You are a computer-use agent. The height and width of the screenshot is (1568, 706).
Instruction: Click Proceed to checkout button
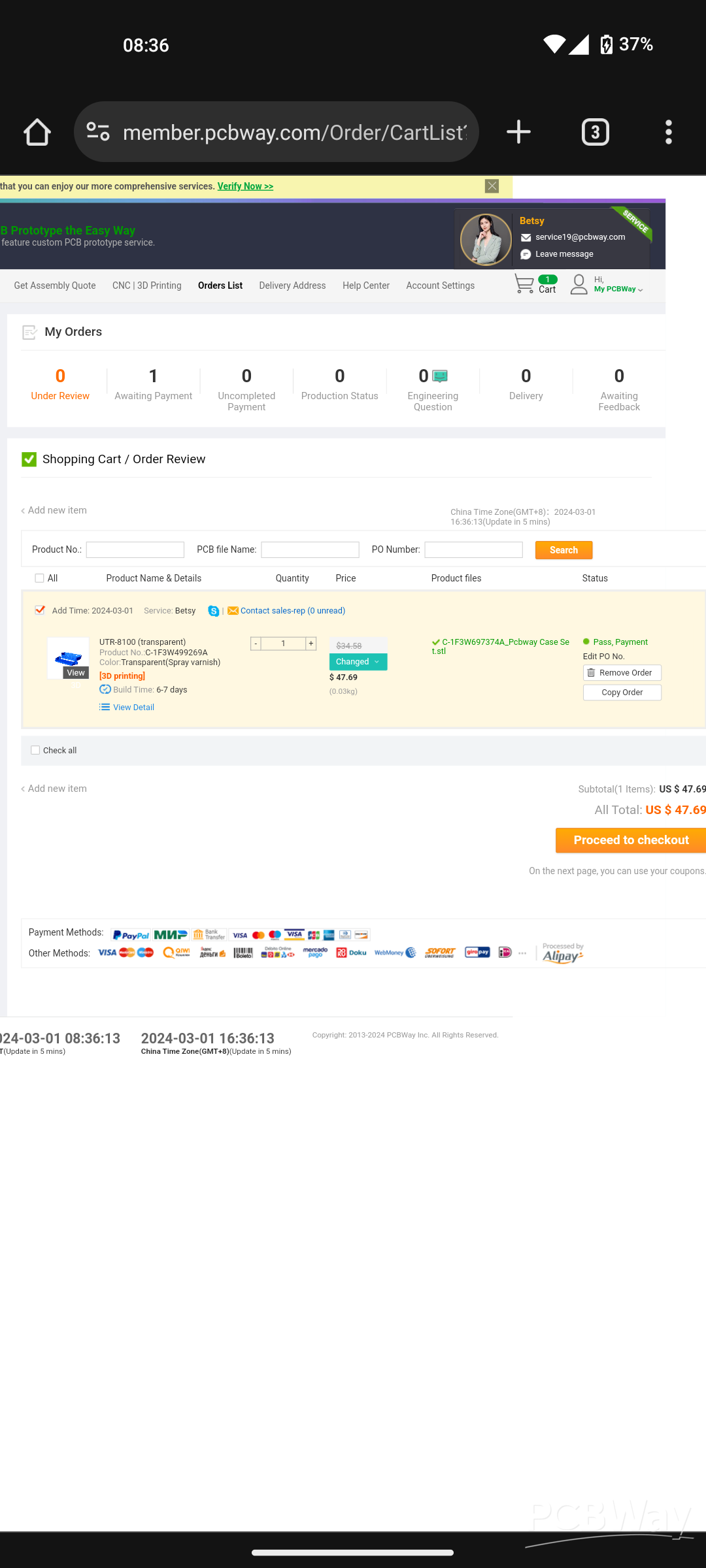point(631,840)
